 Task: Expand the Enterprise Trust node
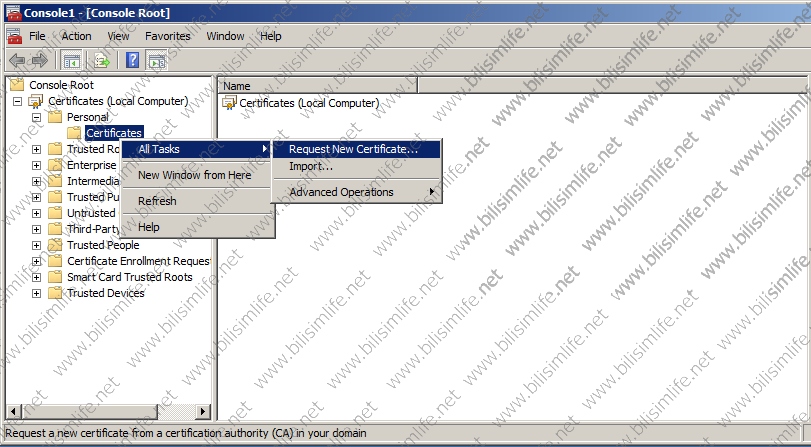click(36, 166)
